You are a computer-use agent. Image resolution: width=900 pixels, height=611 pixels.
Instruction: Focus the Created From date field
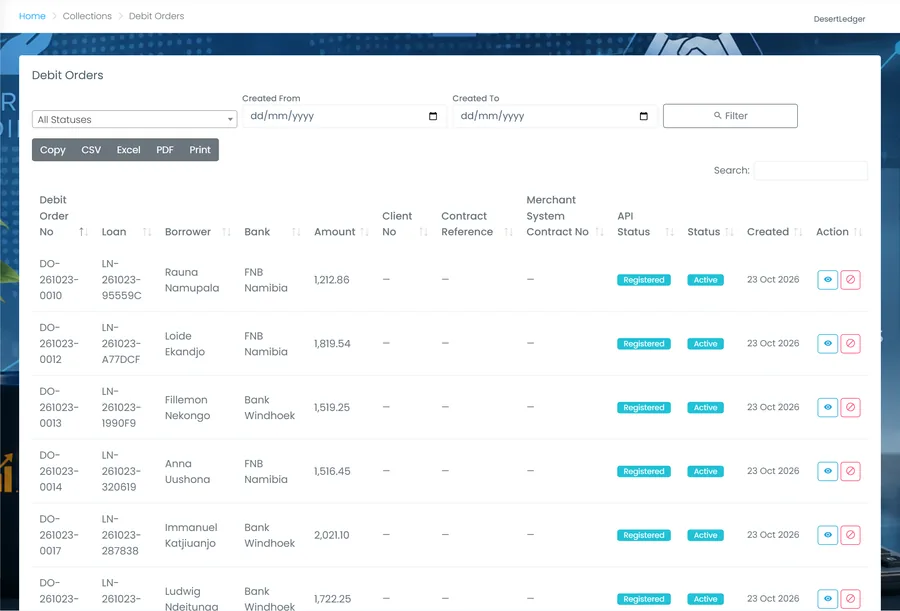(x=344, y=116)
